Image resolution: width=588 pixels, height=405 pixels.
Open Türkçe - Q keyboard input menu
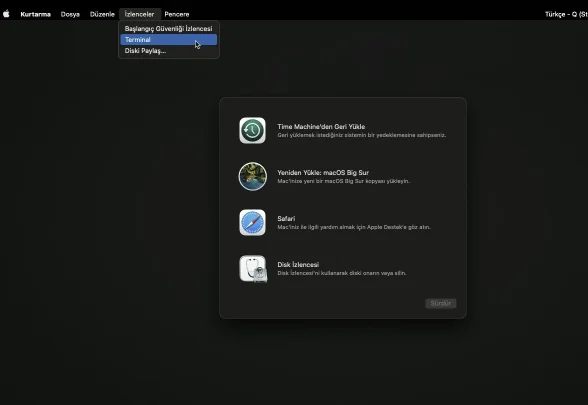(566, 14)
